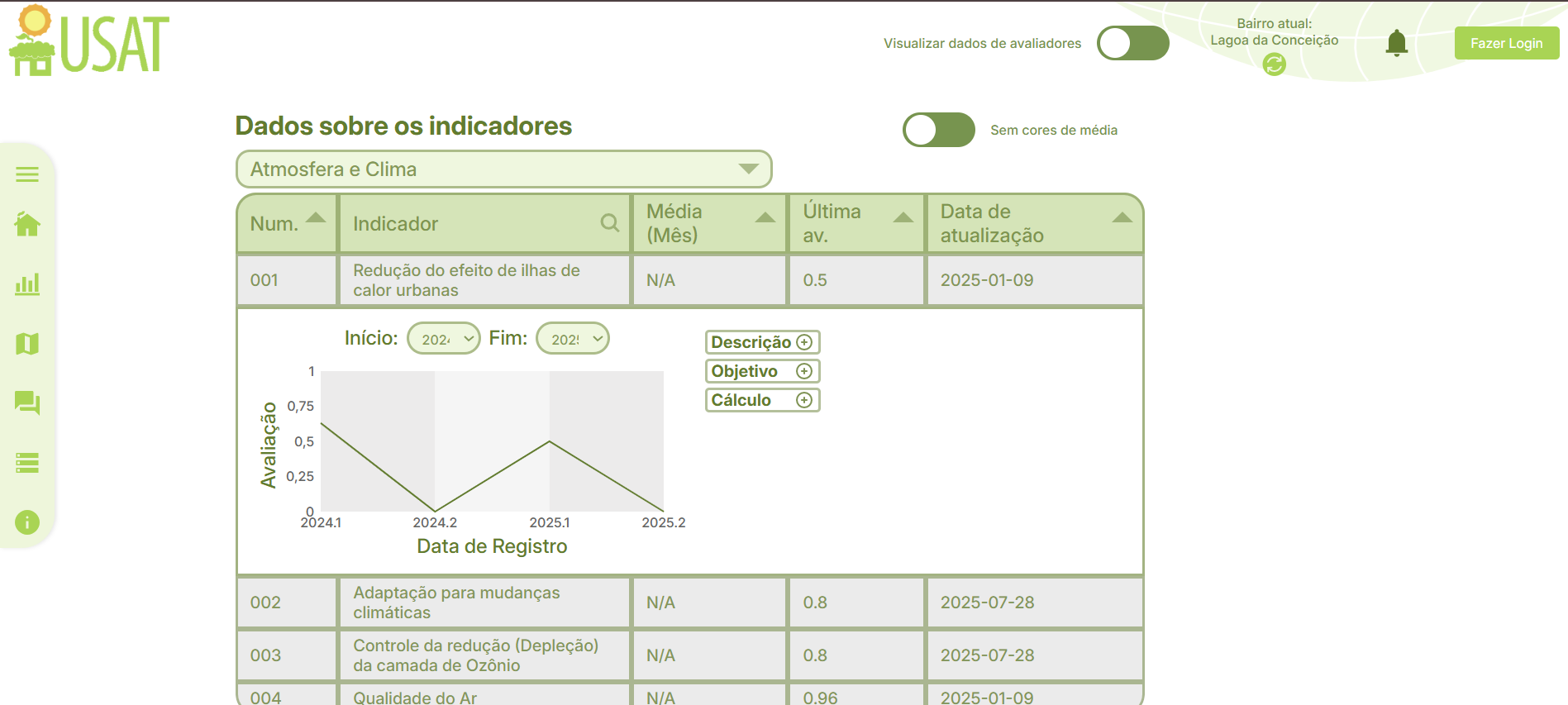Image resolution: width=1568 pixels, height=705 pixels.
Task: Open the map icon in sidebar
Action: [x=27, y=344]
